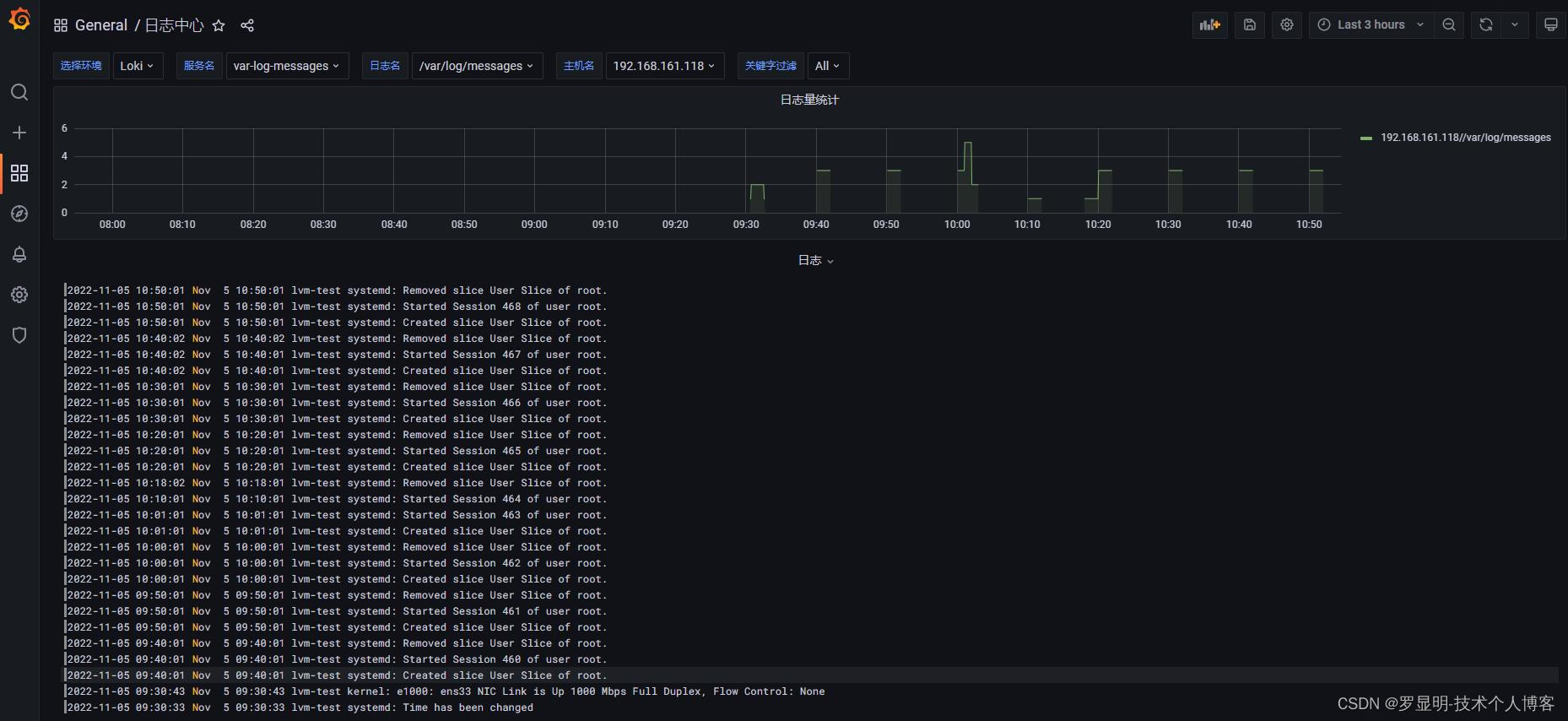Click the 10:00 graph spike bar
This screenshot has height=721, width=1568.
[967, 177]
